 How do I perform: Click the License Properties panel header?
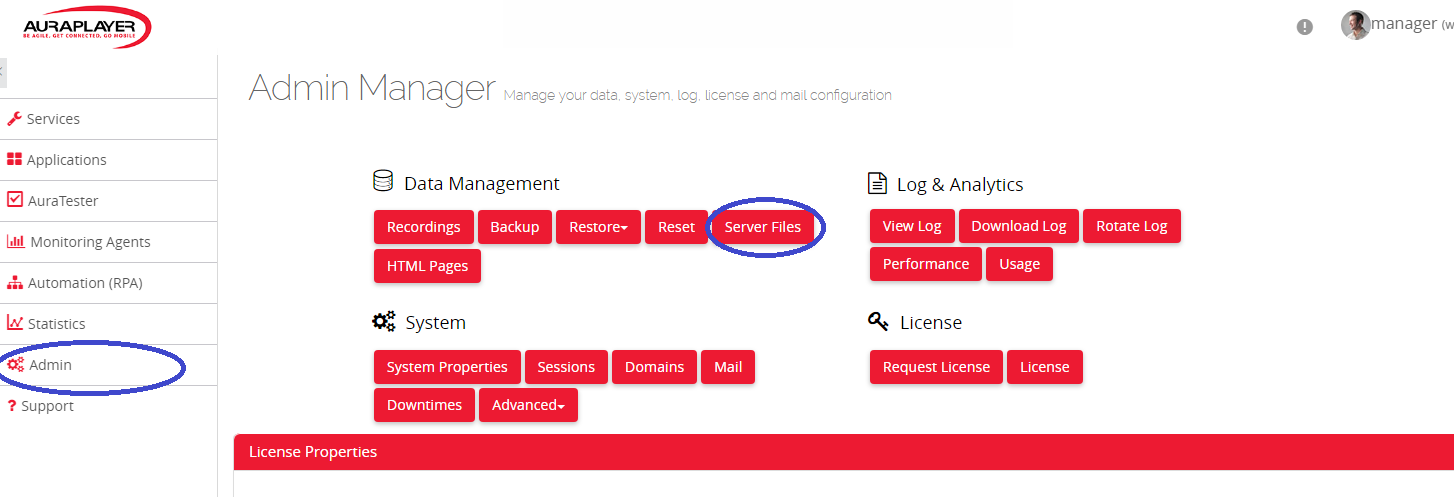[x=843, y=452]
